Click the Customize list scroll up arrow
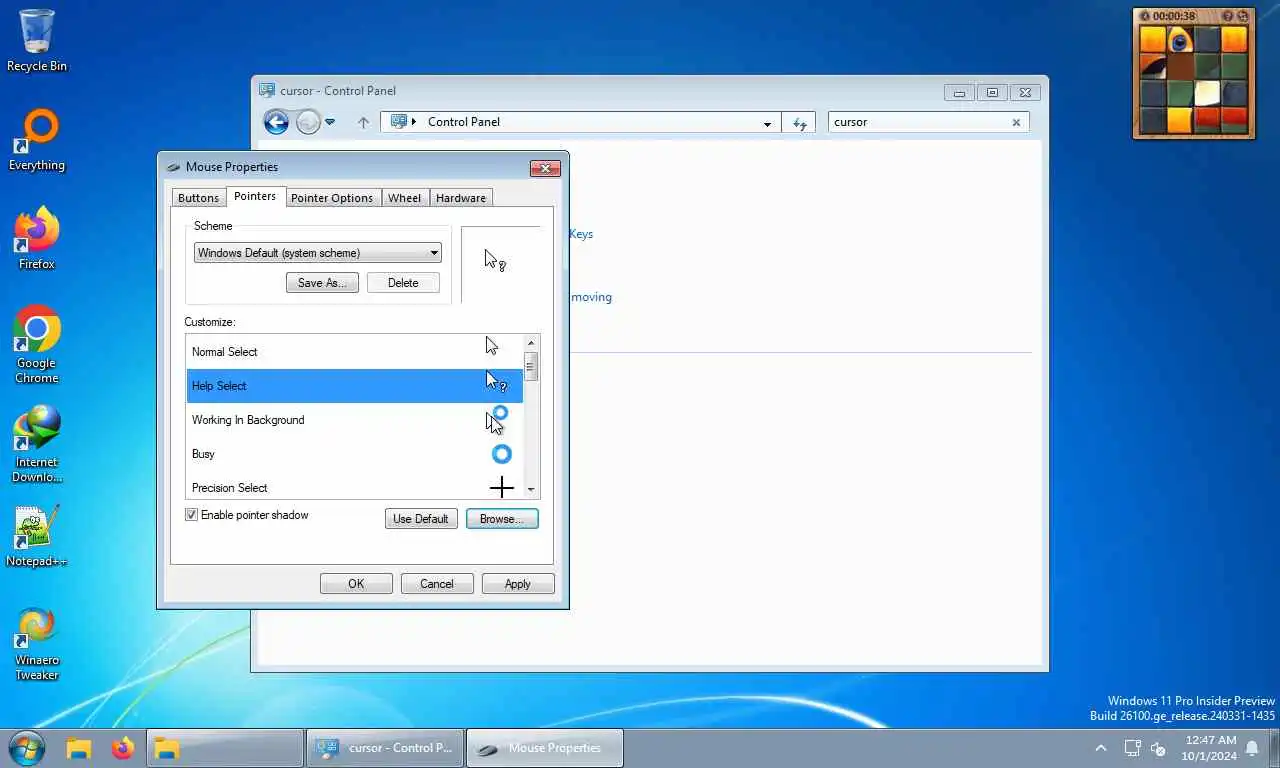The width and height of the screenshot is (1280, 768). (531, 343)
